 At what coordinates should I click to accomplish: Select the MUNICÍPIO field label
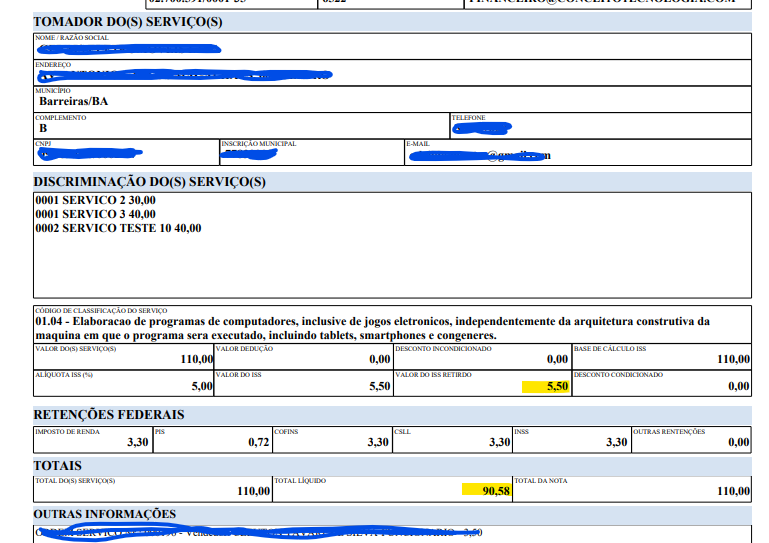click(53, 91)
